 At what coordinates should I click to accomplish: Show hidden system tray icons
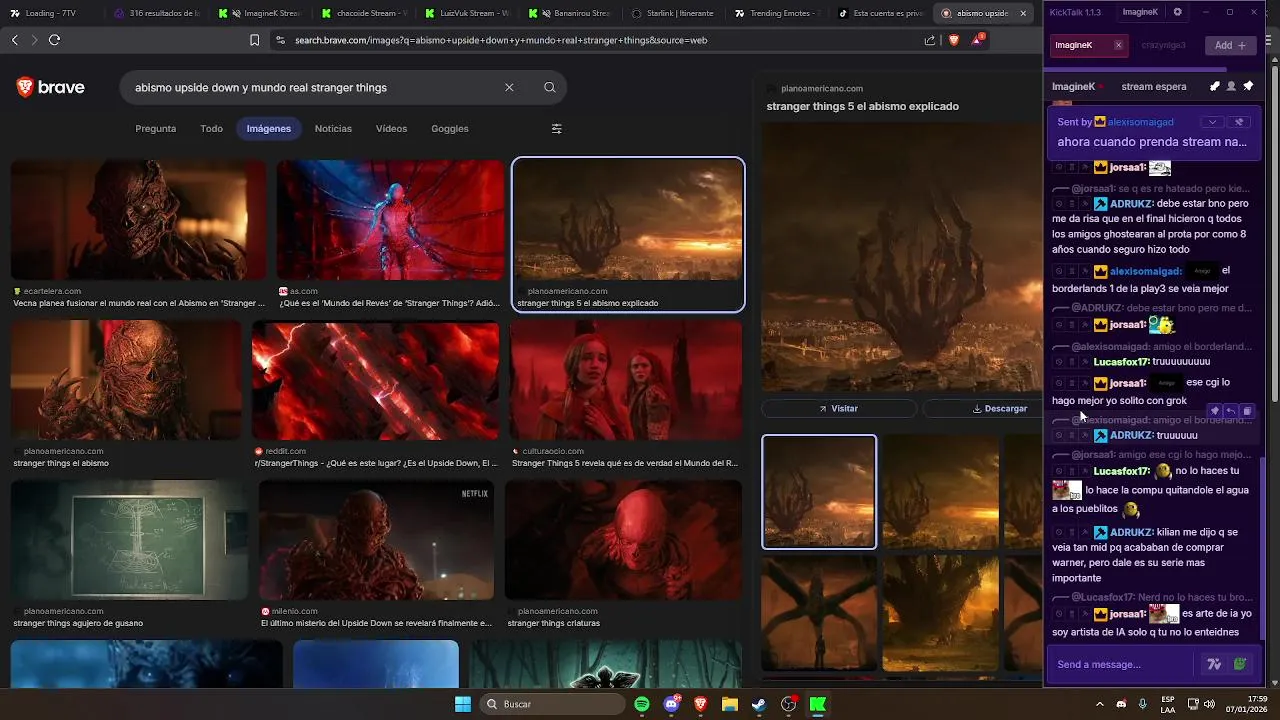(x=1100, y=704)
